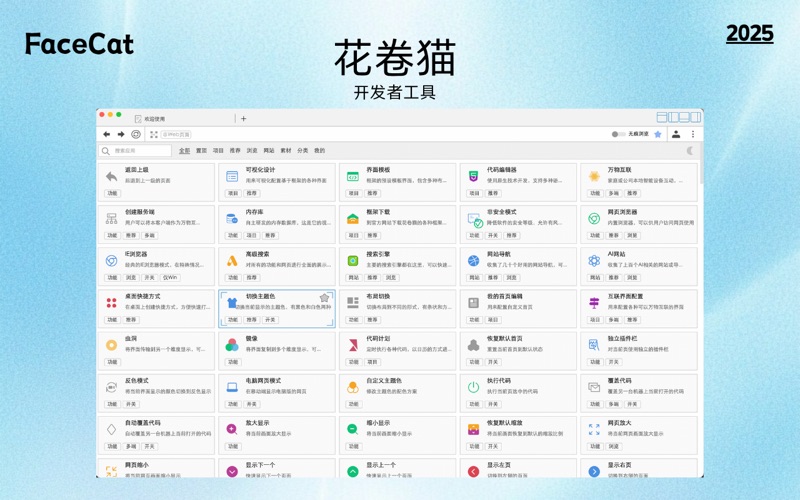The width and height of the screenshot is (800, 500).
Task: Switch to the 素材 filter tab
Action: (286, 151)
